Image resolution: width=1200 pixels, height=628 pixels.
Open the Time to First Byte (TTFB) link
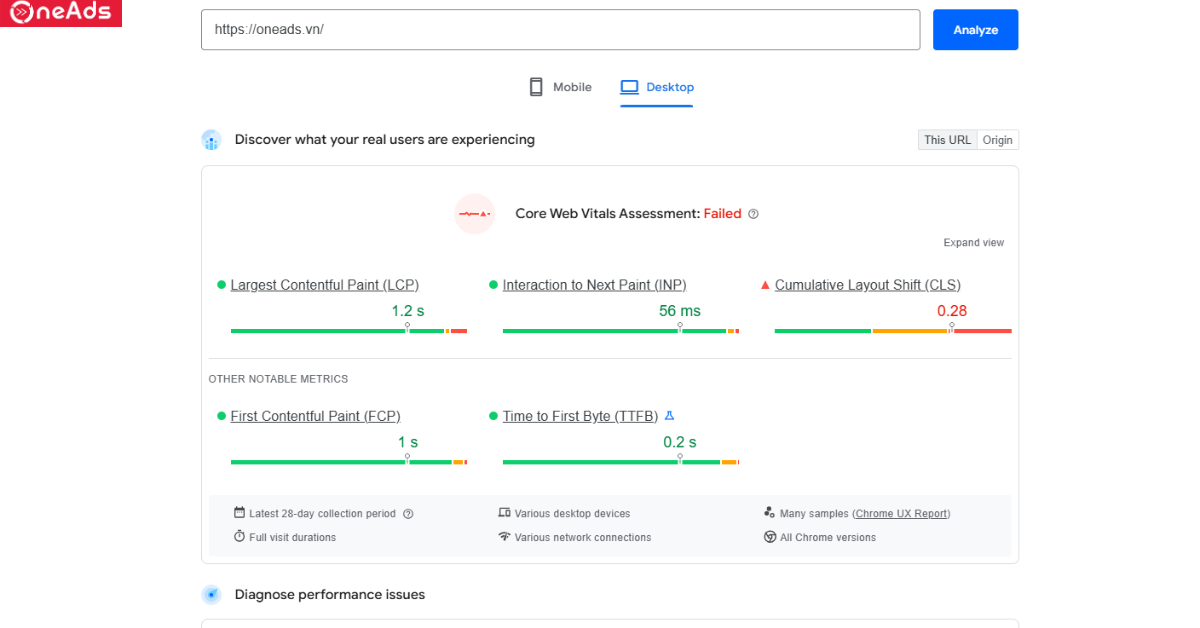click(581, 416)
